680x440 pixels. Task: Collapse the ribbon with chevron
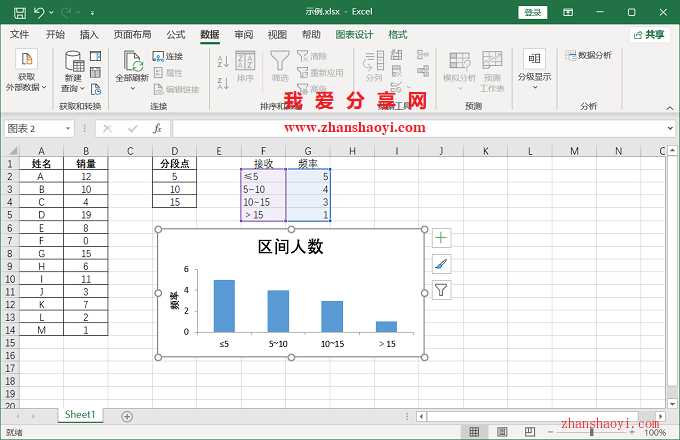click(x=670, y=108)
